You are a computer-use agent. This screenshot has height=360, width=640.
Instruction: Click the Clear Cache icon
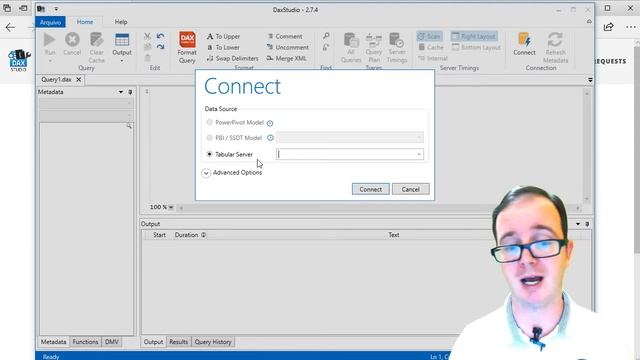(x=96, y=40)
